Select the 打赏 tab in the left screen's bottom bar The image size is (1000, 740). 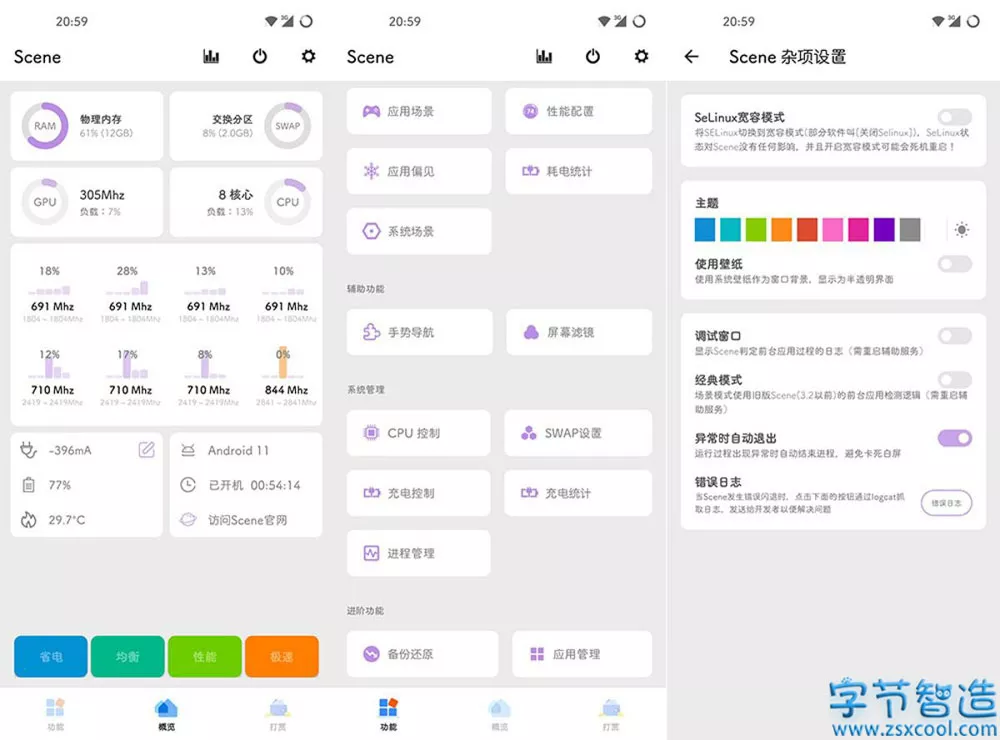click(278, 714)
